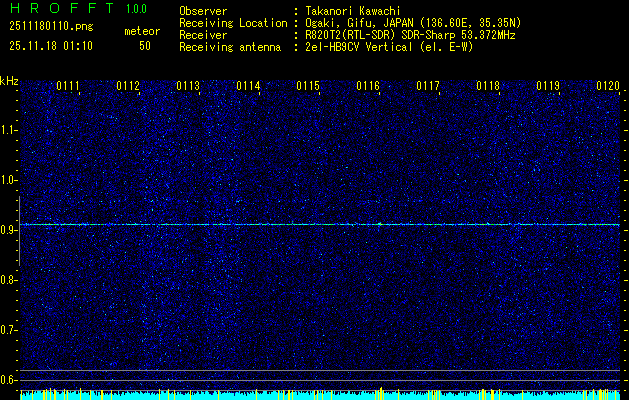Click the gray vertical range bar at left
This screenshot has height=400, width=629.
[x=19, y=231]
